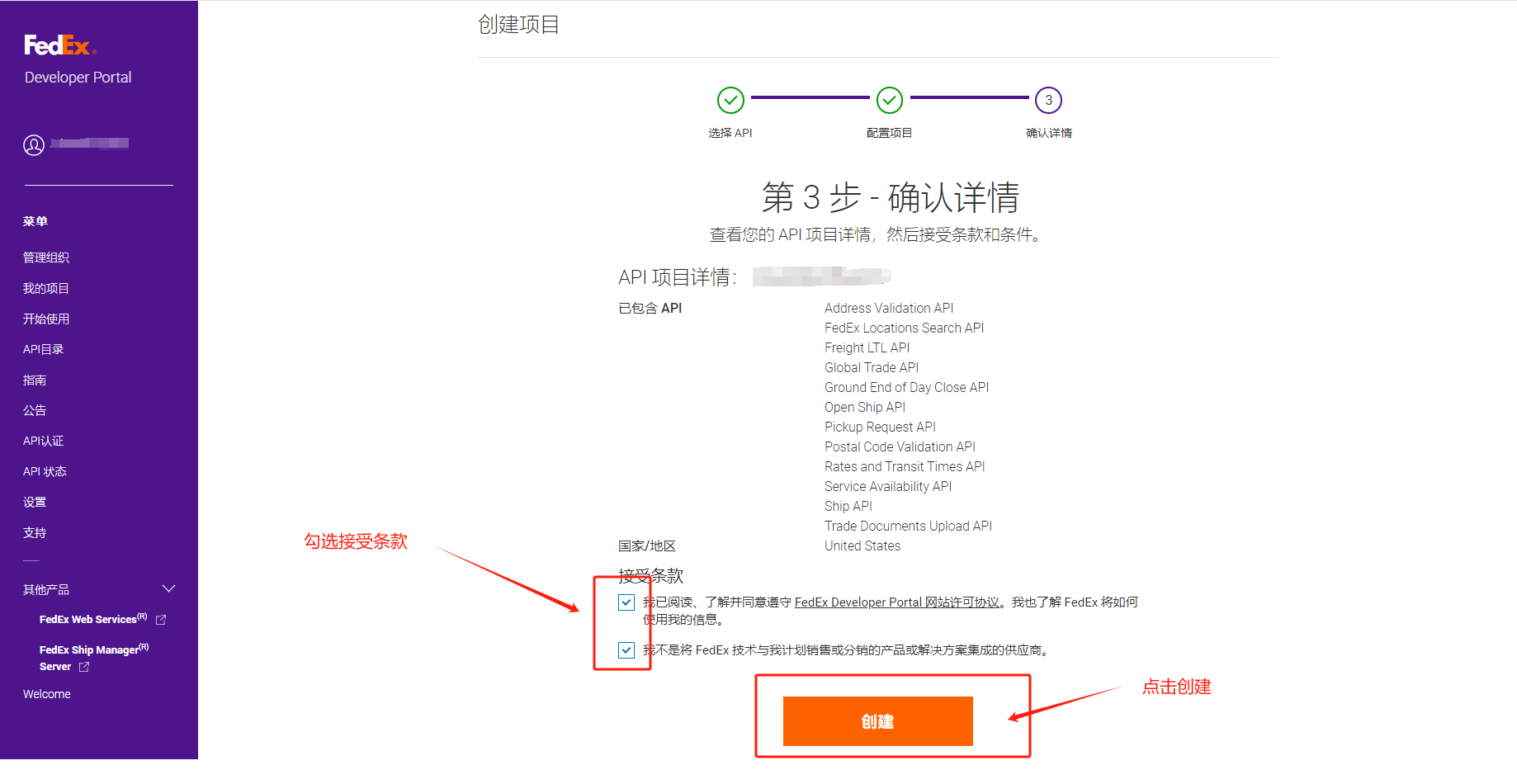The image size is (1517, 784).
Task: Collapse the 其他产品 section chevron
Action: pos(169,588)
